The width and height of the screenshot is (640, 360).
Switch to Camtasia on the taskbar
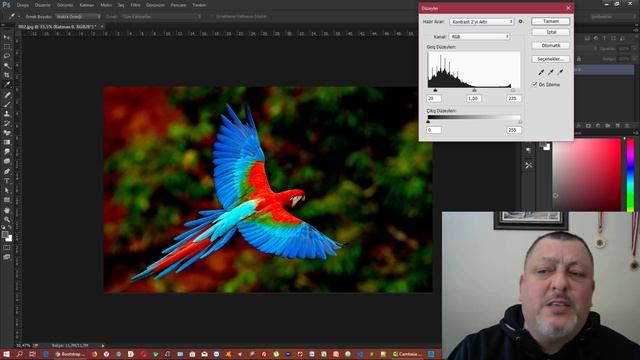407,354
